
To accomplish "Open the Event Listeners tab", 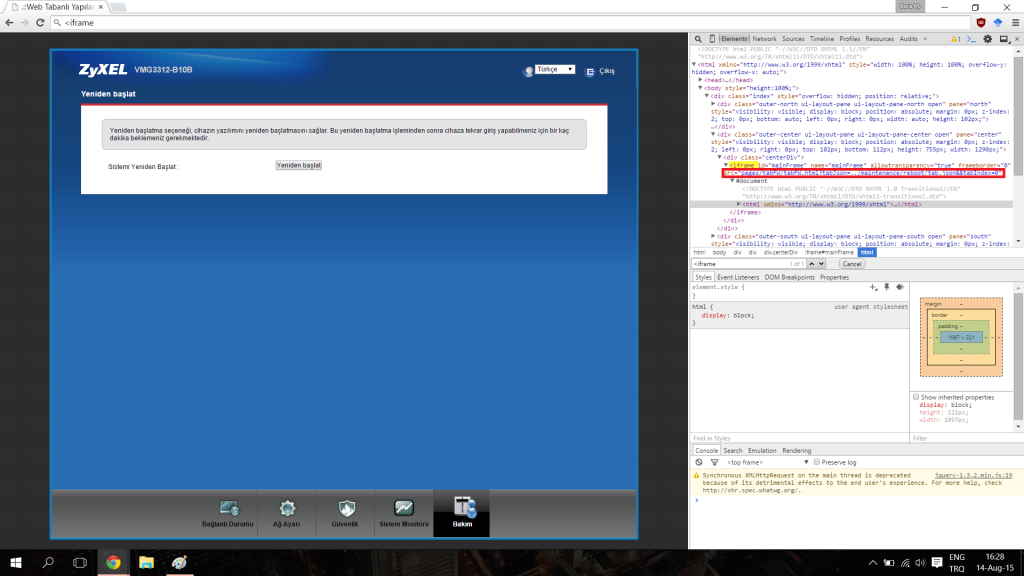I will tap(738, 277).
